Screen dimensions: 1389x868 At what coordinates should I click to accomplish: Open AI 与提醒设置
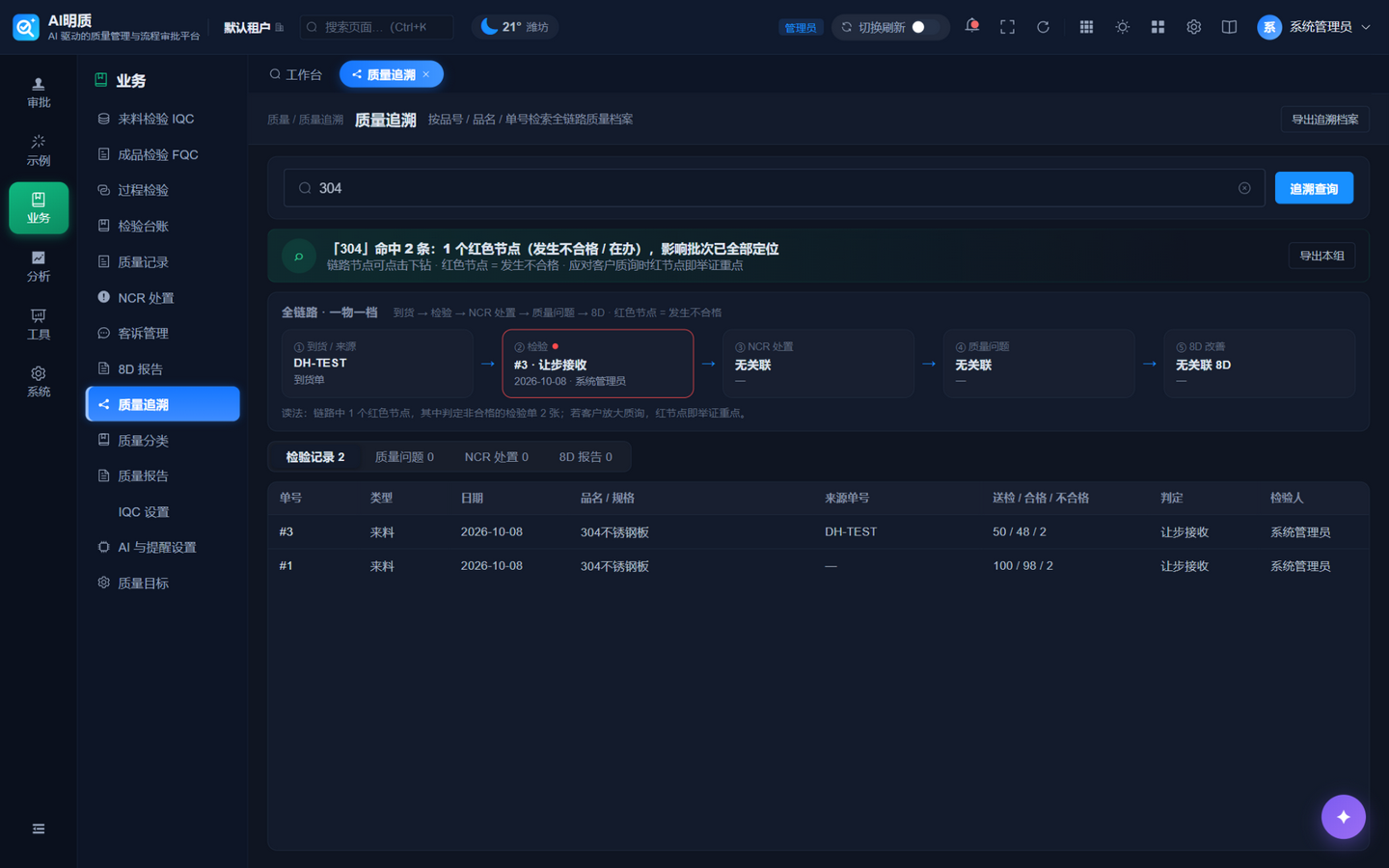click(162, 547)
